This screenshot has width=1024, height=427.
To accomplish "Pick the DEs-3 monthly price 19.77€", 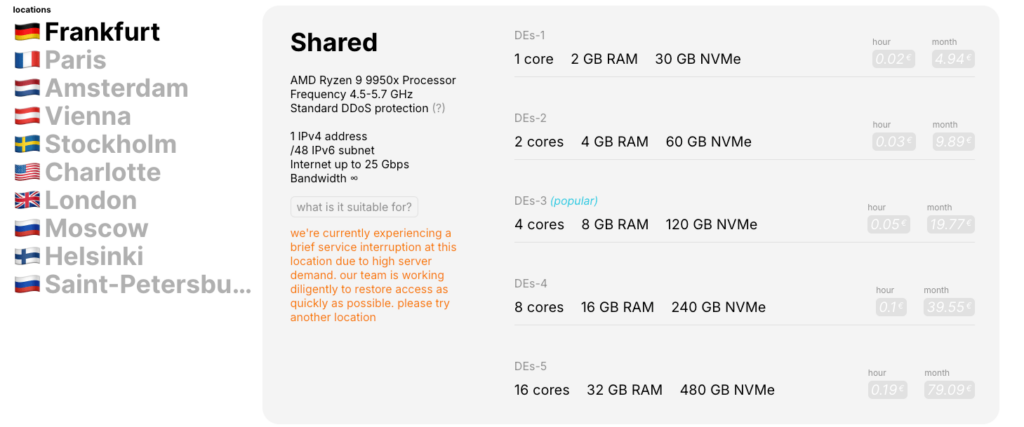I will point(950,225).
